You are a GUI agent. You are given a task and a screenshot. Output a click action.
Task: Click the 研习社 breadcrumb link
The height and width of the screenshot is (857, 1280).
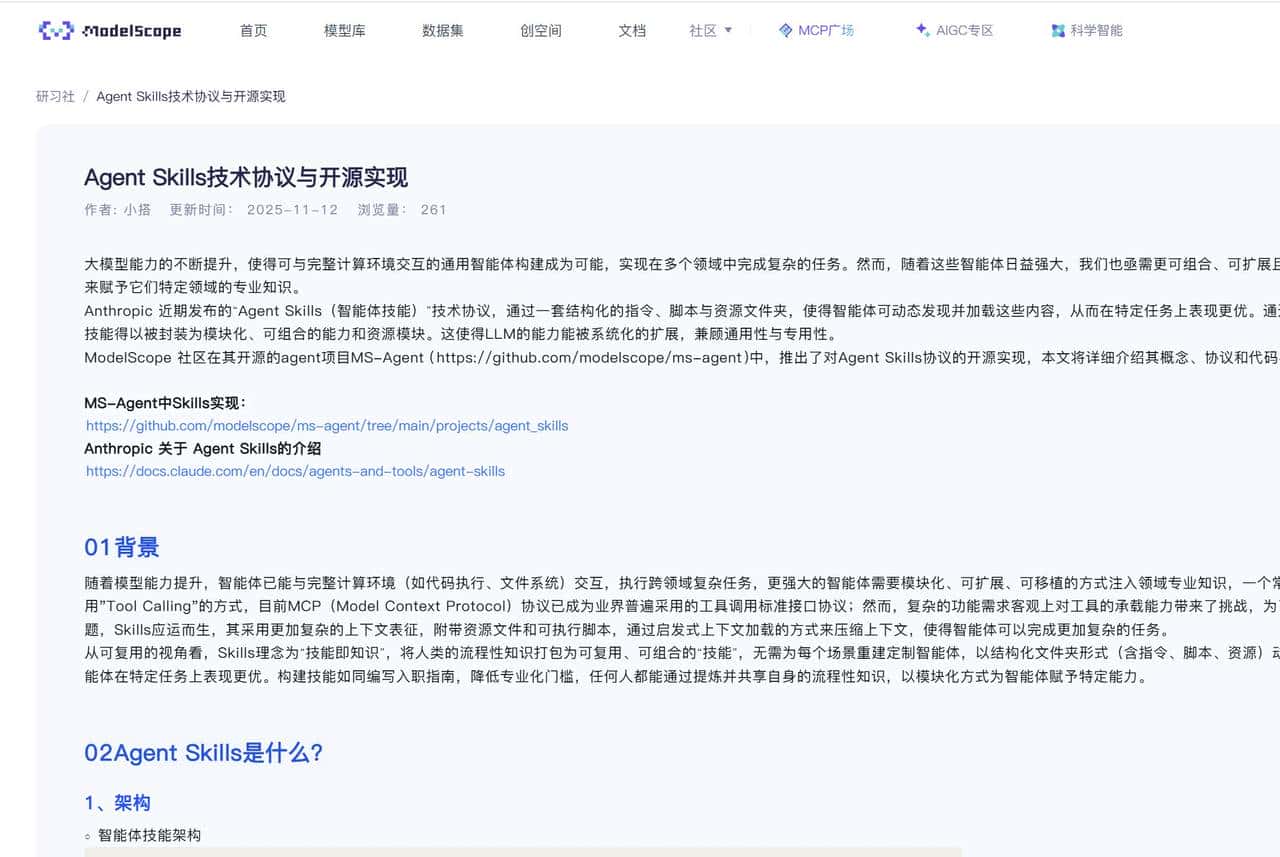[x=55, y=96]
